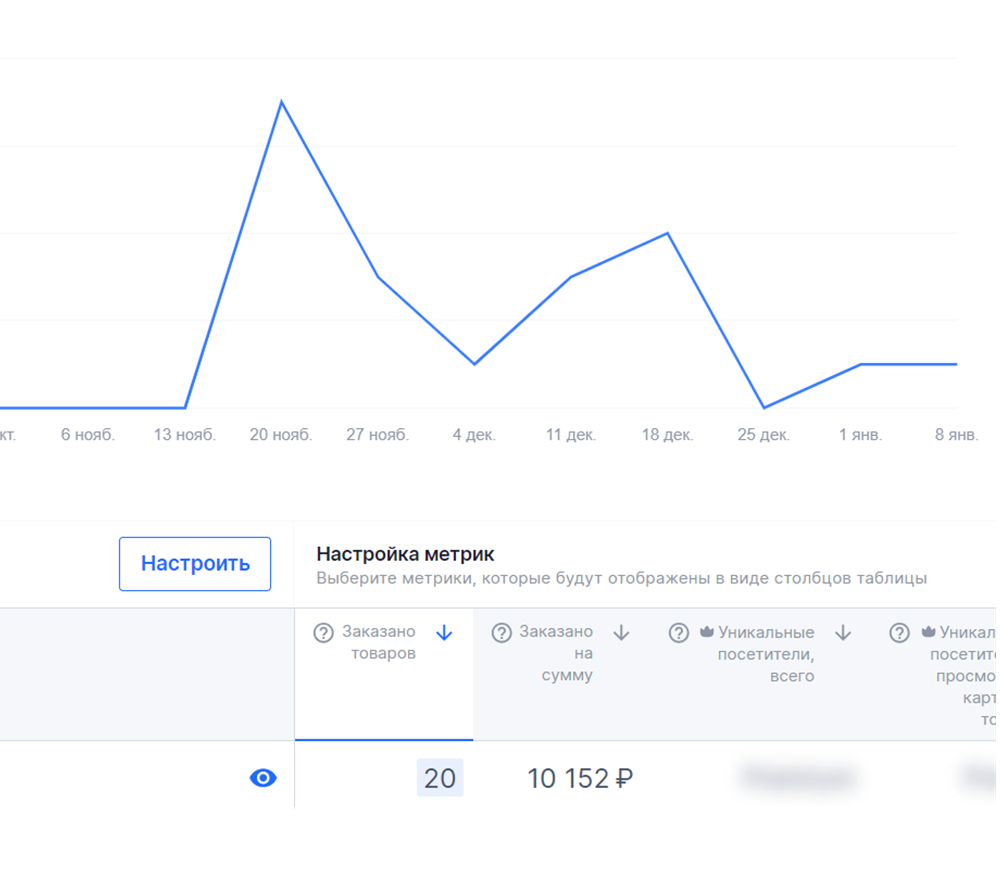The image size is (1000, 878).
Task: Click the 1 янв. axis label
Action: 860,435
